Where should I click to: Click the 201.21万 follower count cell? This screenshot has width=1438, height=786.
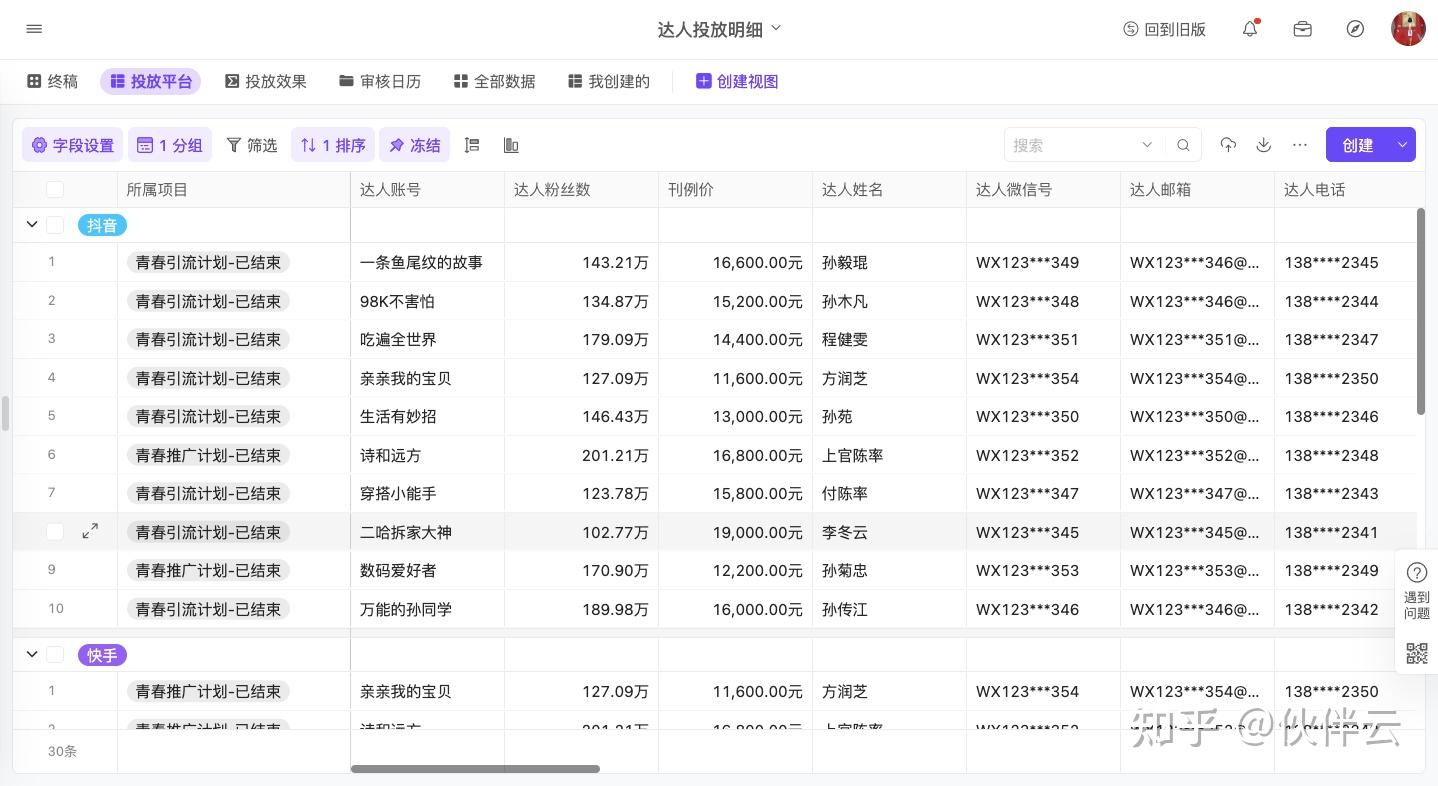(x=581, y=455)
